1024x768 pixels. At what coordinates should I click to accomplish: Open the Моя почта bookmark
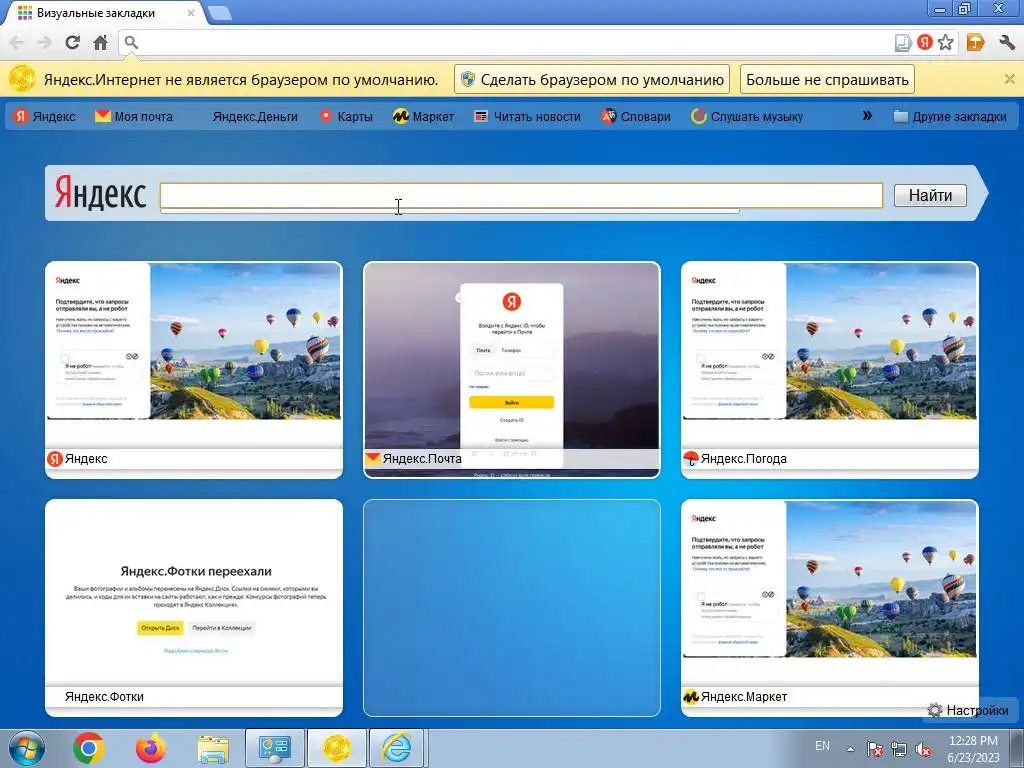(x=134, y=117)
